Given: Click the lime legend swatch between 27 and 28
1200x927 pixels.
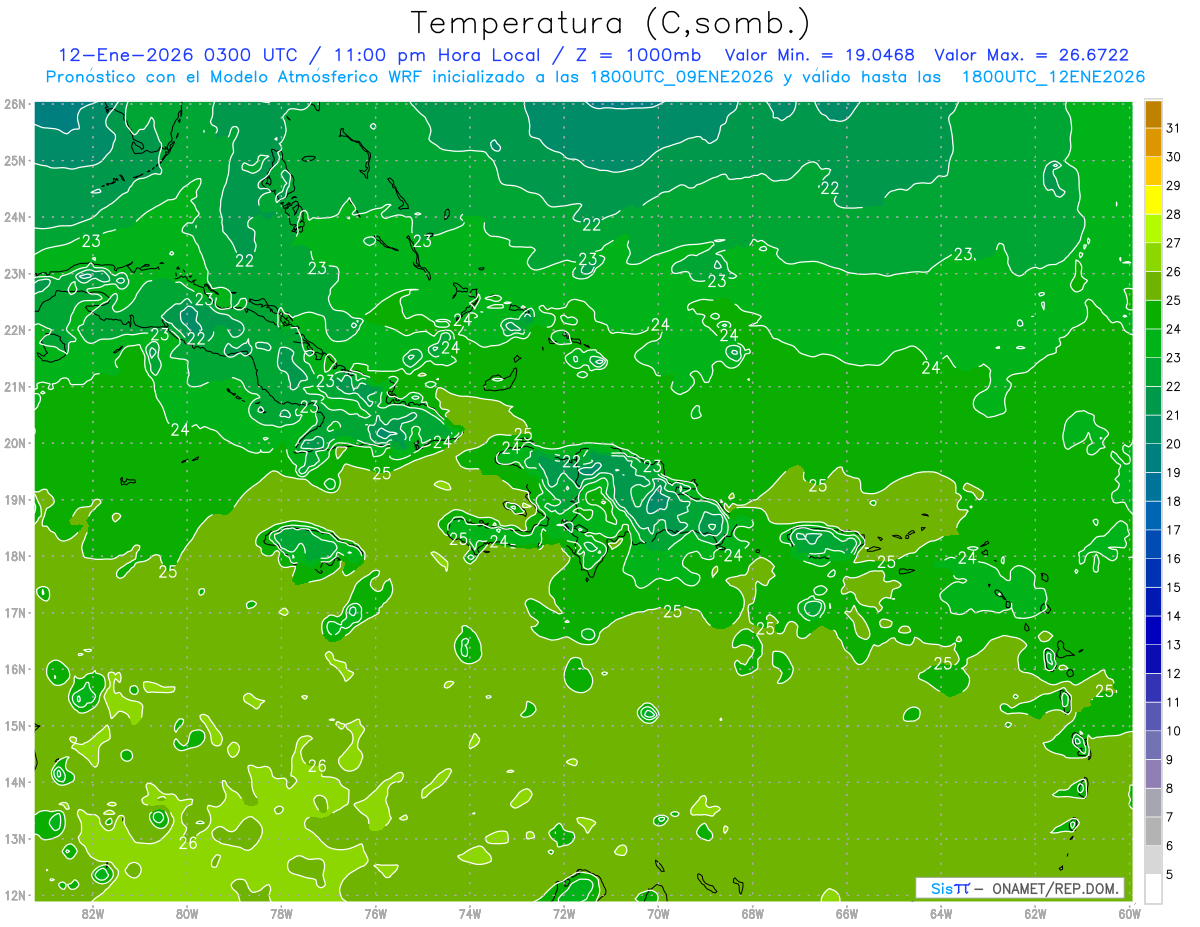Looking at the screenshot, I should click(1153, 229).
